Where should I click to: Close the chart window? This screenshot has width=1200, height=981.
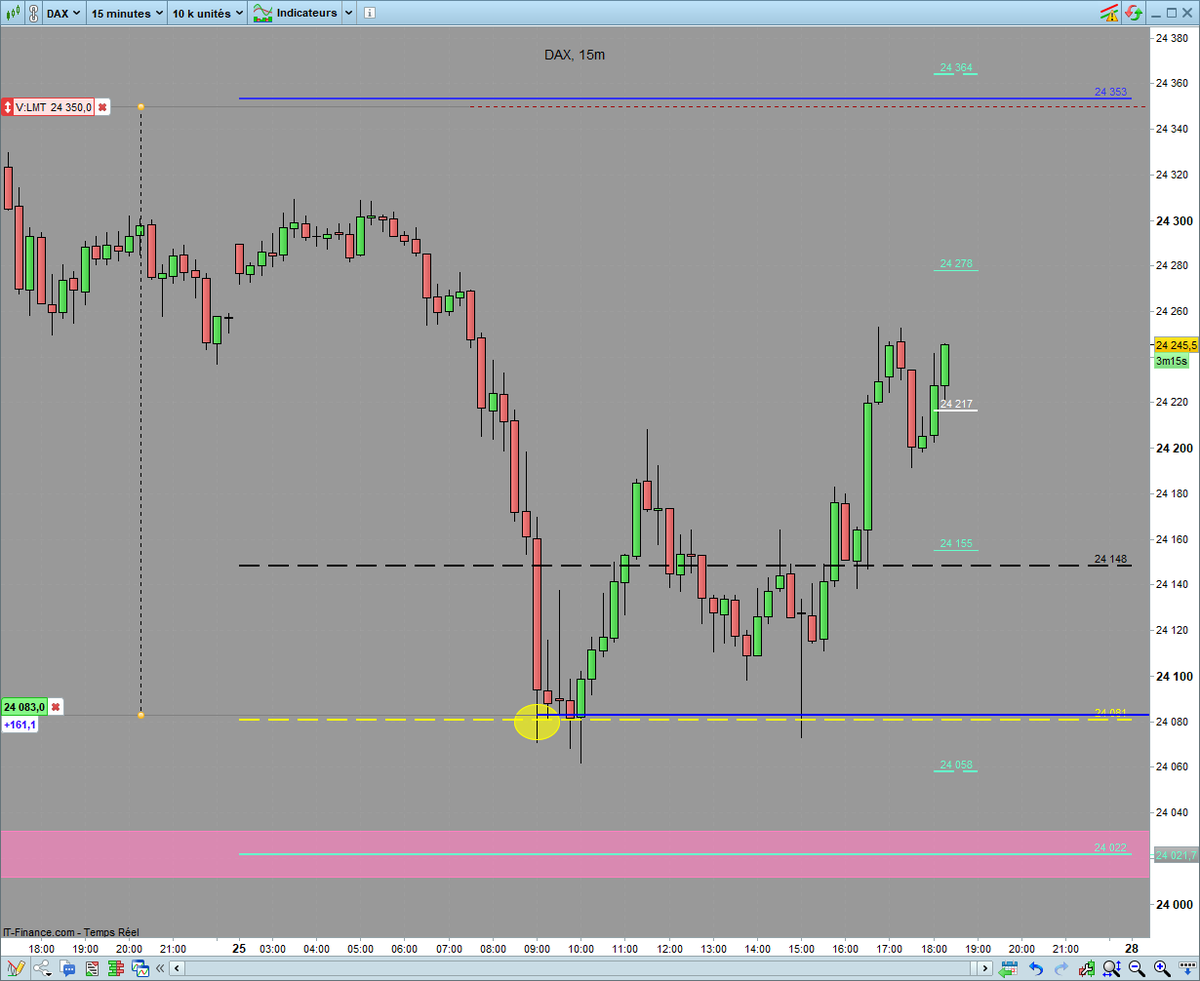coord(1189,14)
